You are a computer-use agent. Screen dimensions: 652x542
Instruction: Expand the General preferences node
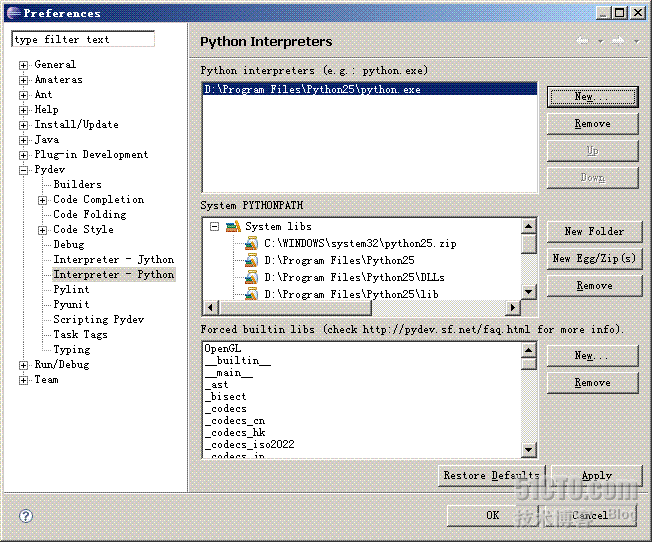pos(23,65)
